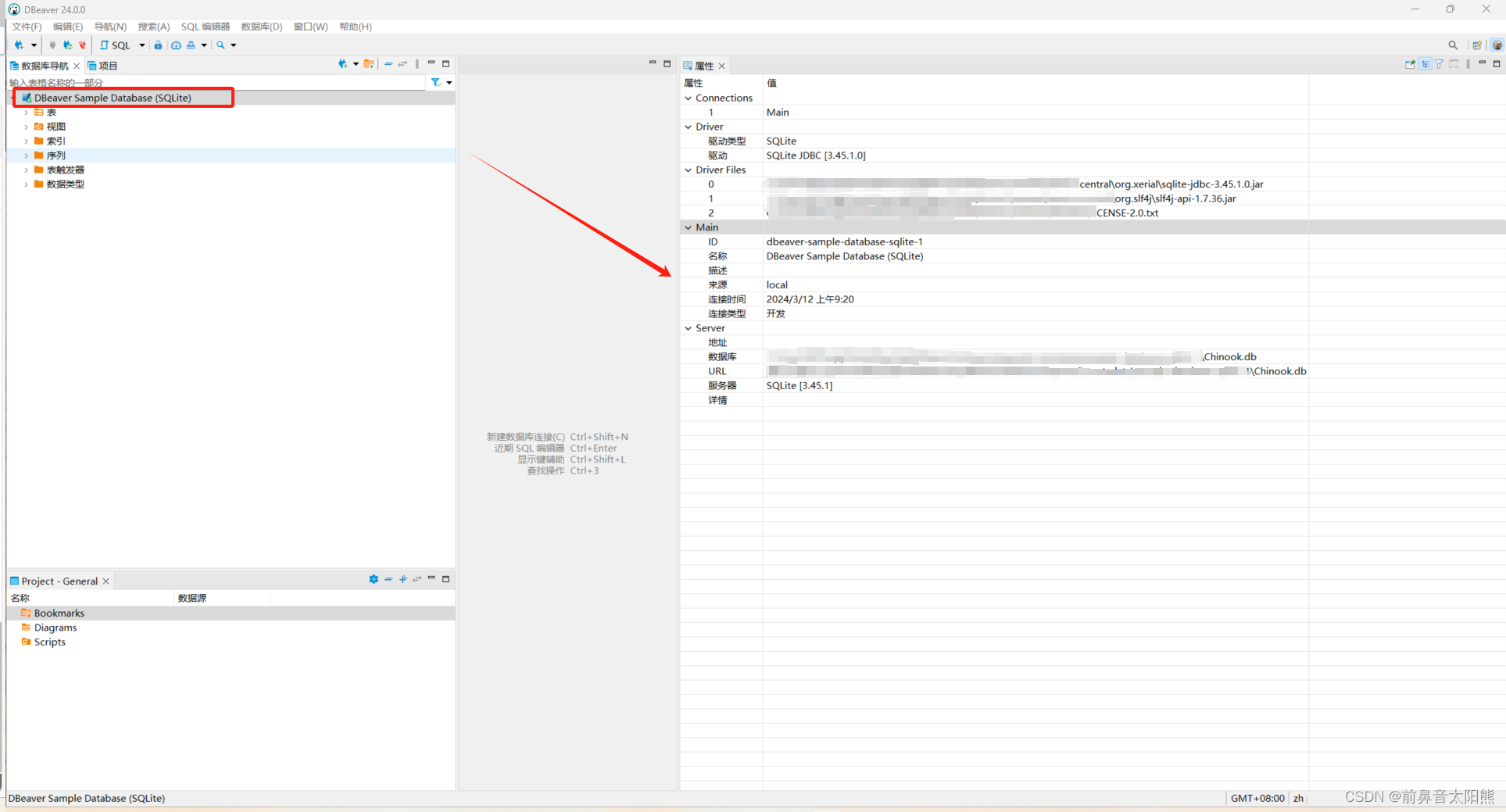This screenshot has width=1506, height=812.
Task: Open the dashboard gauge icon
Action: click(177, 45)
